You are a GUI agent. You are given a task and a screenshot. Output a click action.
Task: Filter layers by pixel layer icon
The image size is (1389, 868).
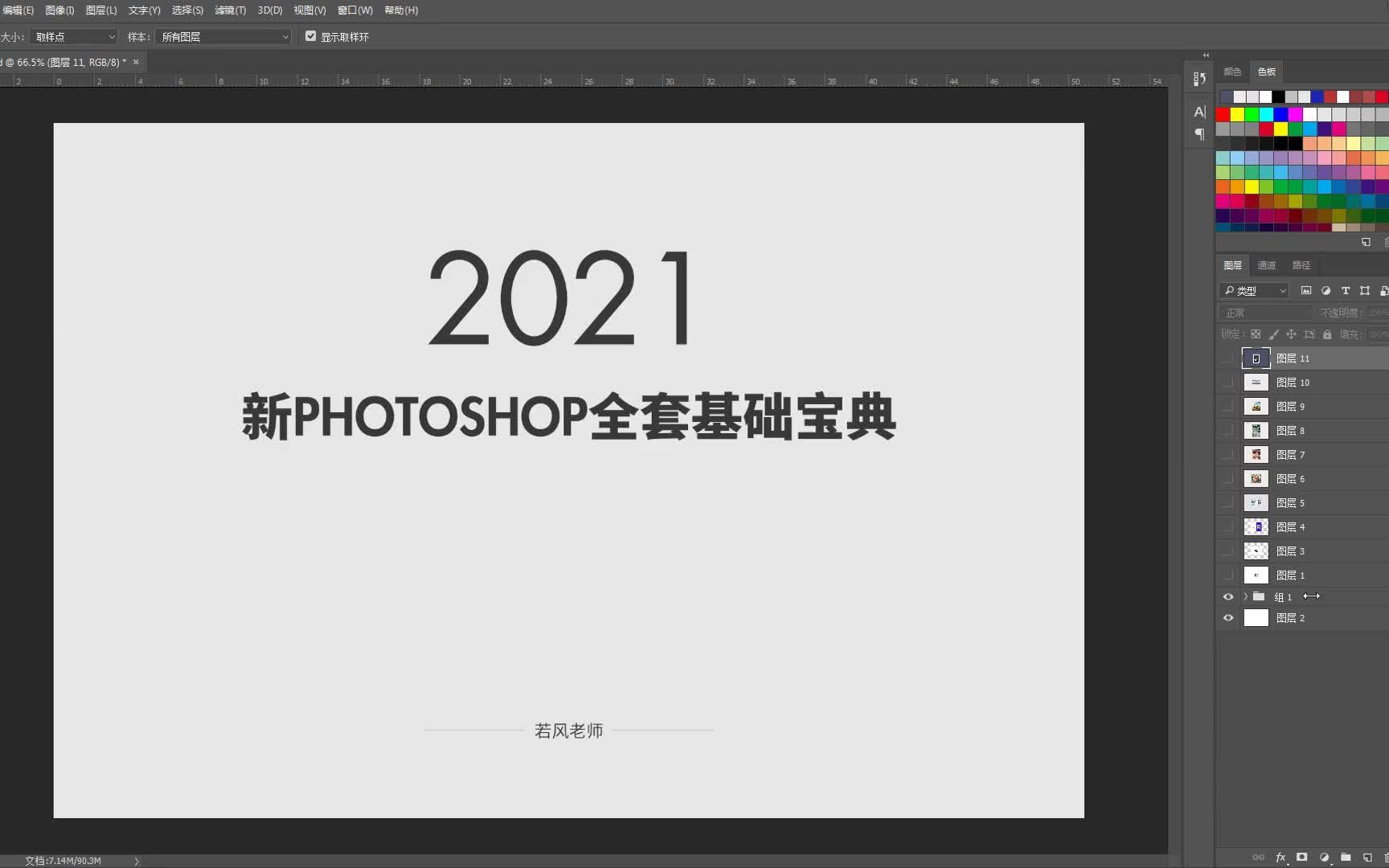point(1306,291)
